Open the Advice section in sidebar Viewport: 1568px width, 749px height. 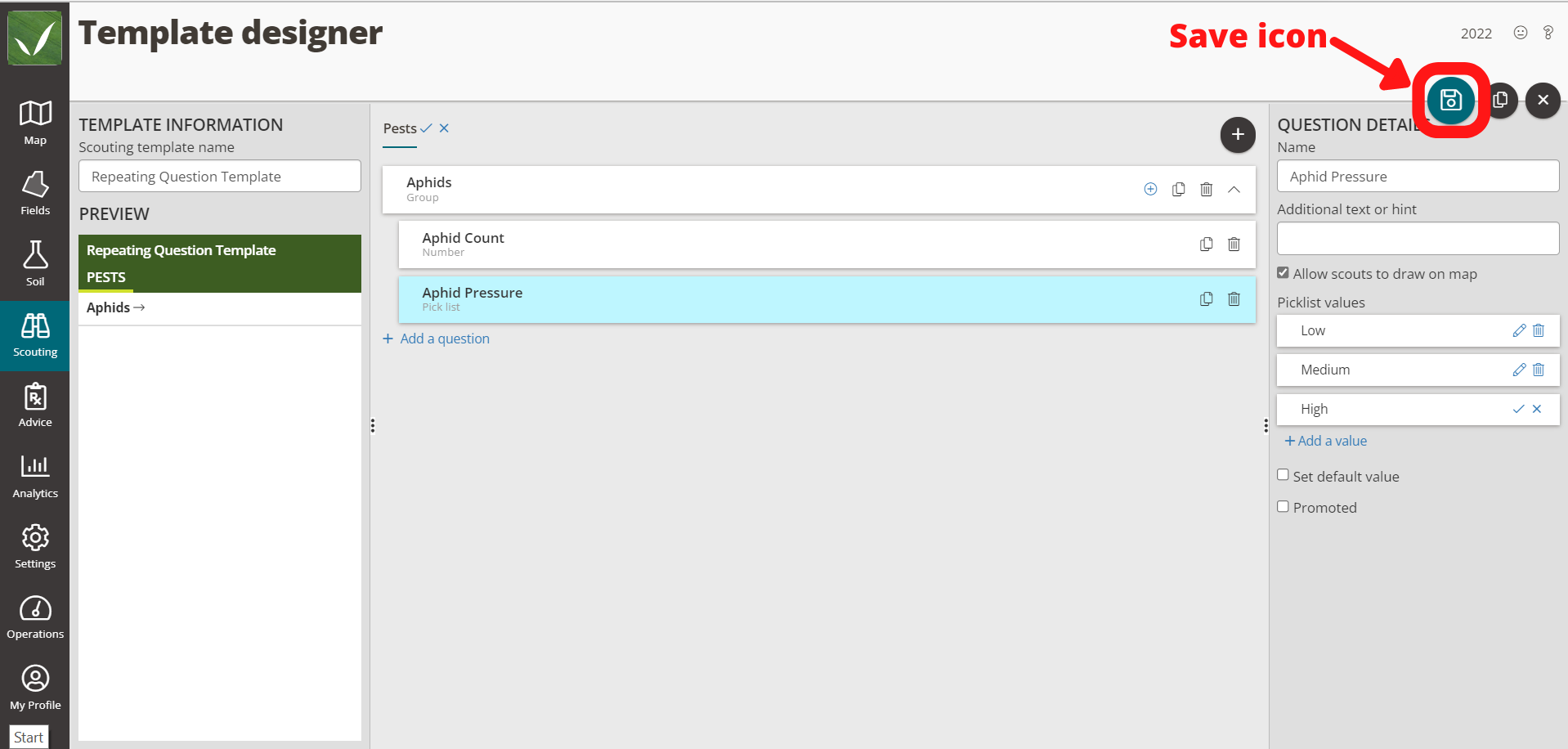coord(35,405)
